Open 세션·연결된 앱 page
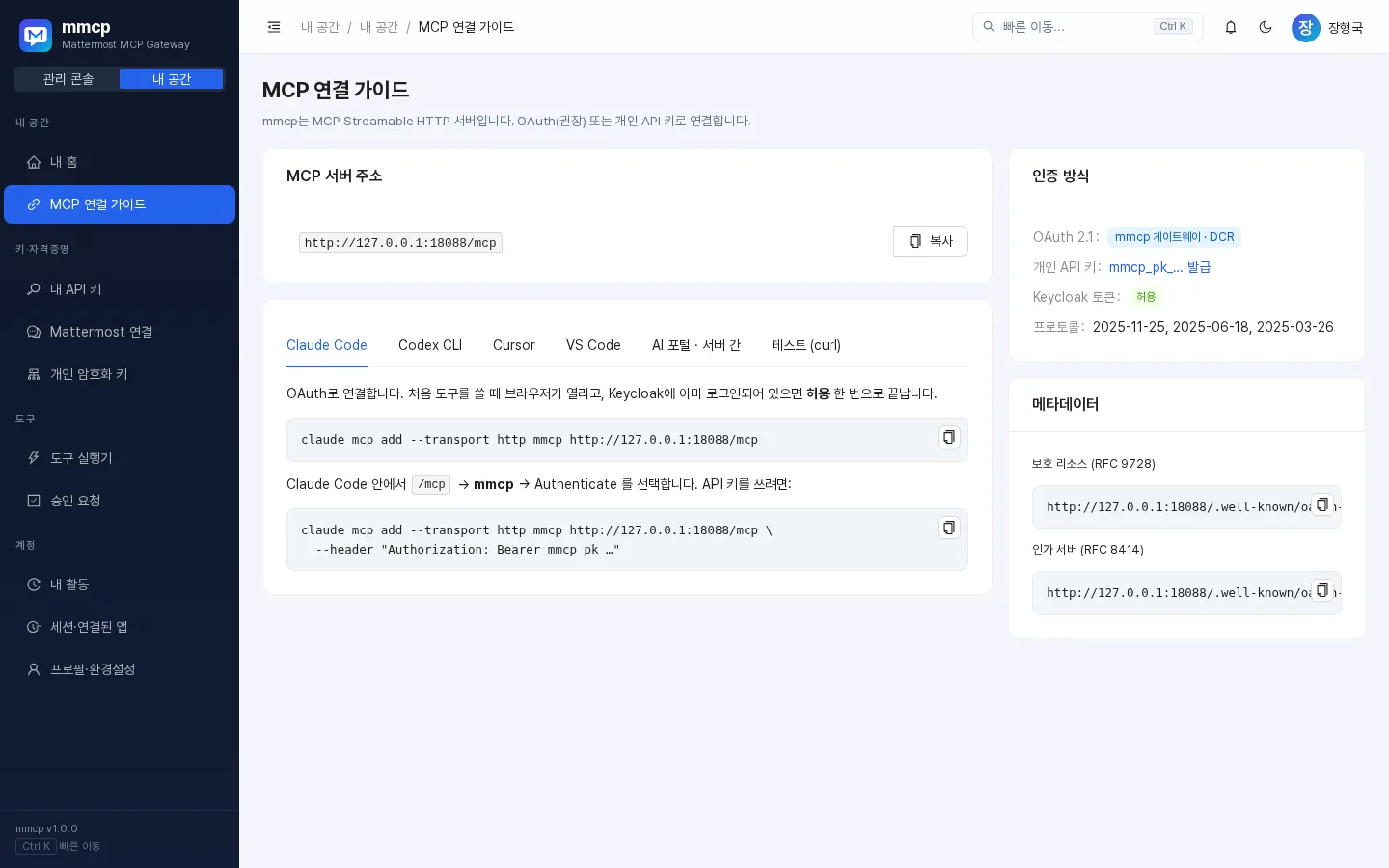Viewport: 1389px width, 868px height. tap(120, 627)
